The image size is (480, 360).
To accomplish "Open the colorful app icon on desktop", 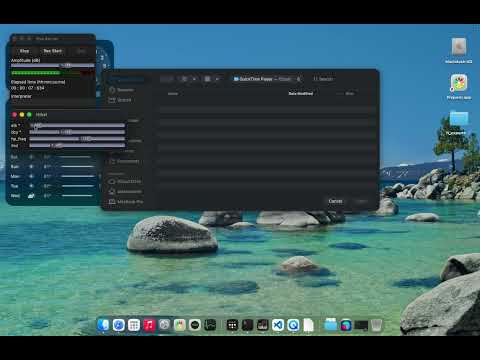I will [x=459, y=83].
